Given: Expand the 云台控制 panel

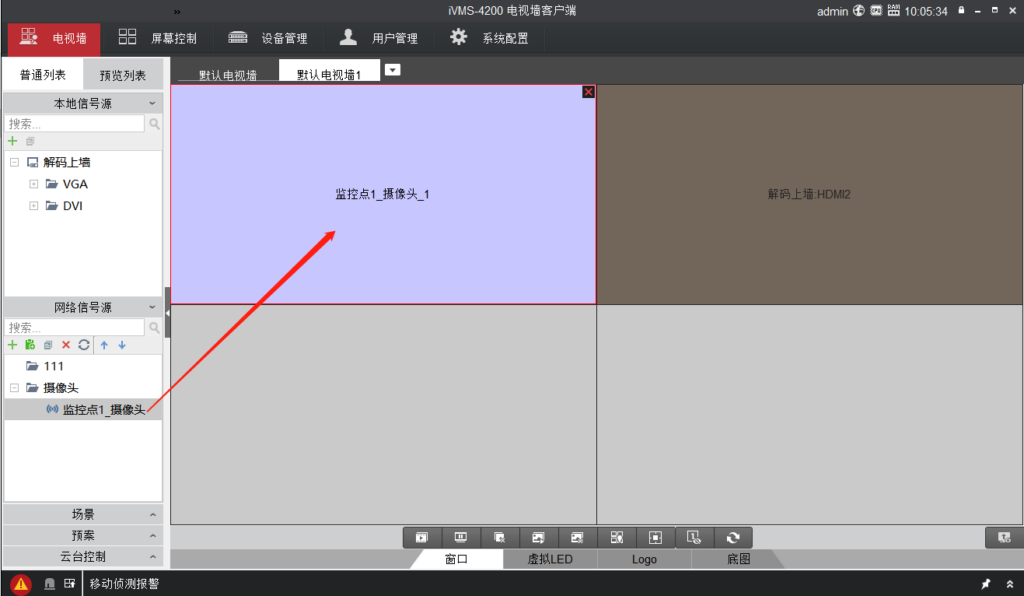Looking at the screenshot, I should pyautogui.click(x=82, y=556).
